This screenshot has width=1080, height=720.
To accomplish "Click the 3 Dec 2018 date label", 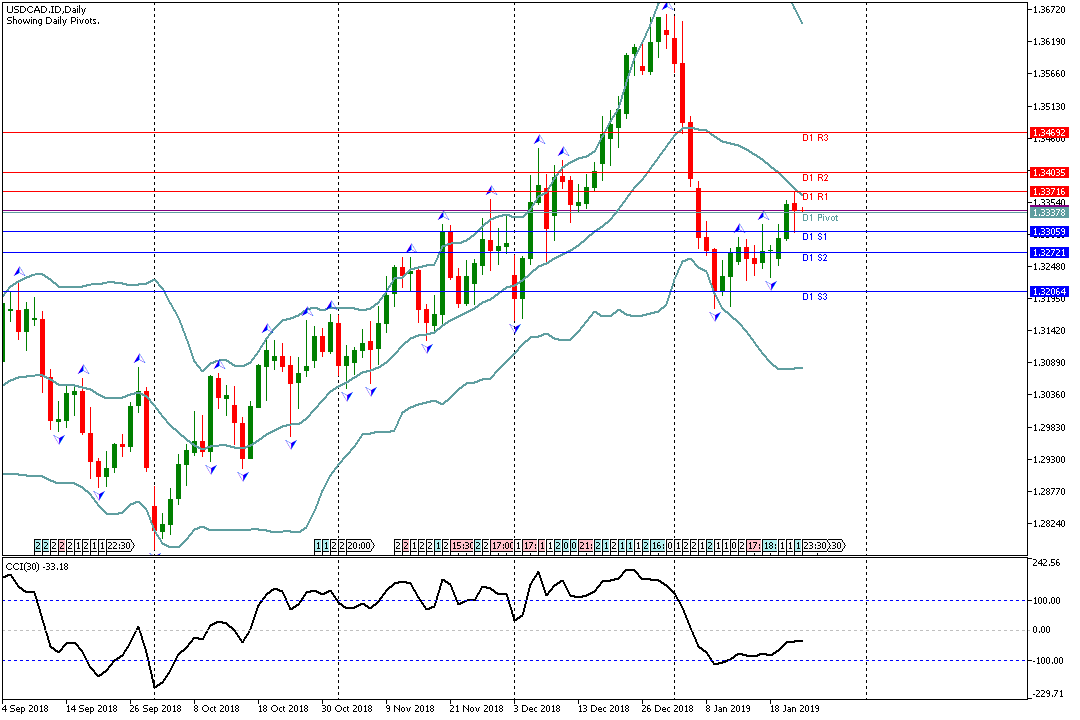I will (x=537, y=709).
